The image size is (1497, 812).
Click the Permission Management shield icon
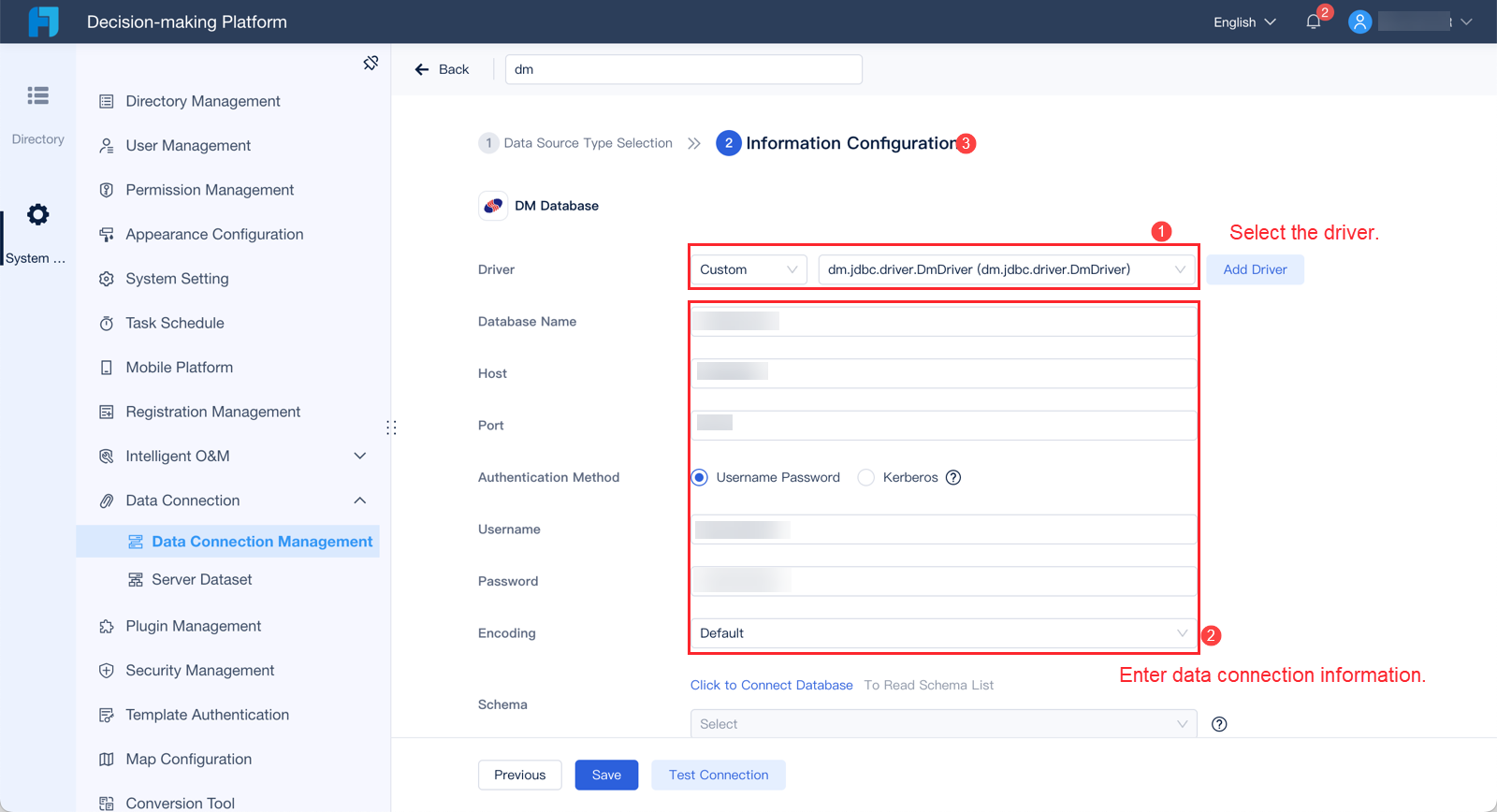107,190
